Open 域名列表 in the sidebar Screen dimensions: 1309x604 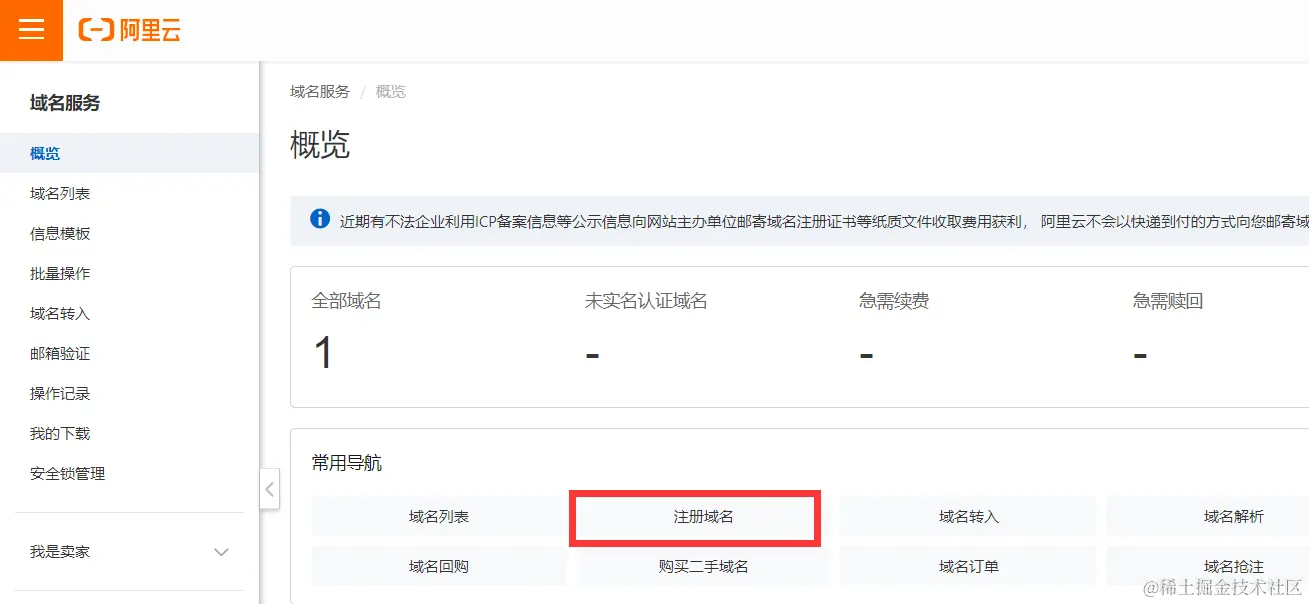[129, 193]
